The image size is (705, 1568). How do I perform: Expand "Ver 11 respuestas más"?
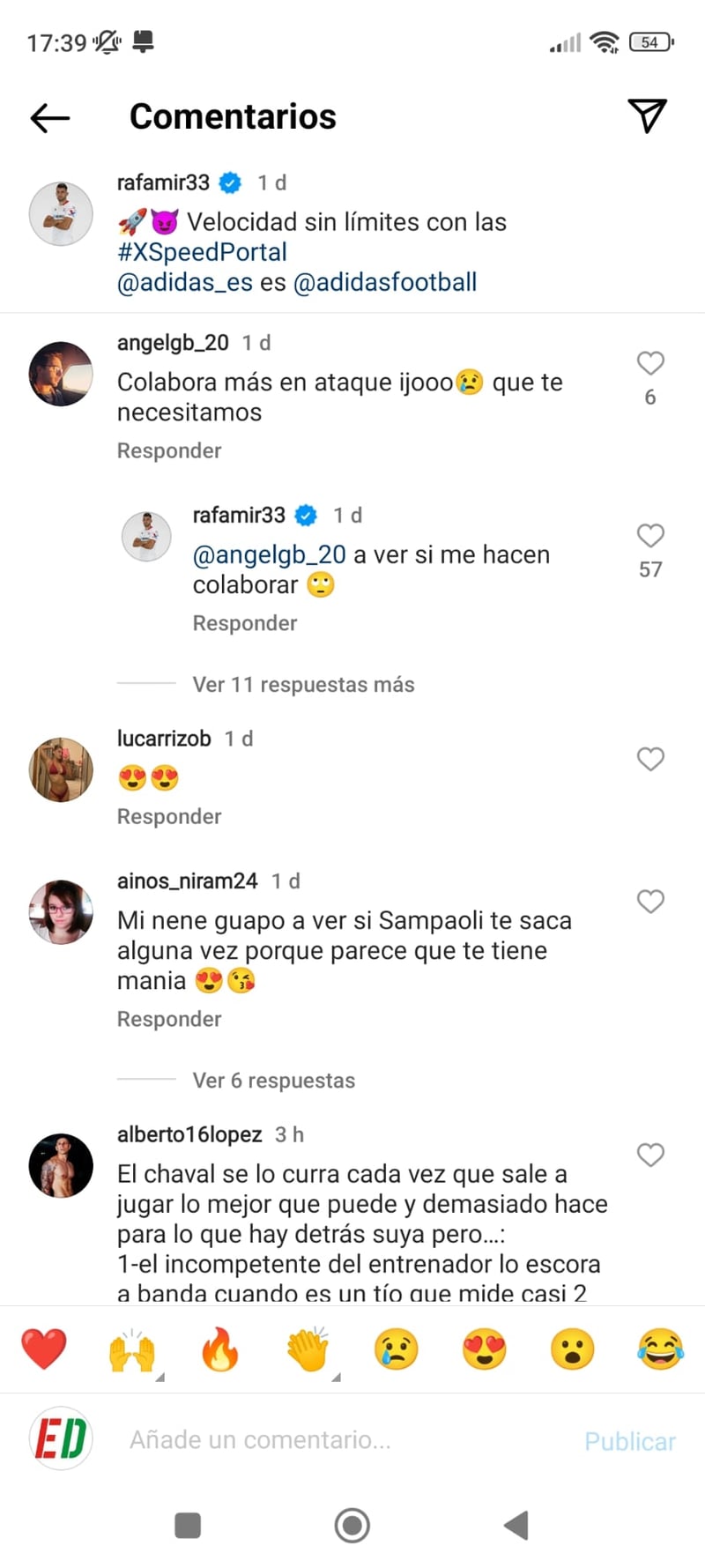[x=303, y=685]
